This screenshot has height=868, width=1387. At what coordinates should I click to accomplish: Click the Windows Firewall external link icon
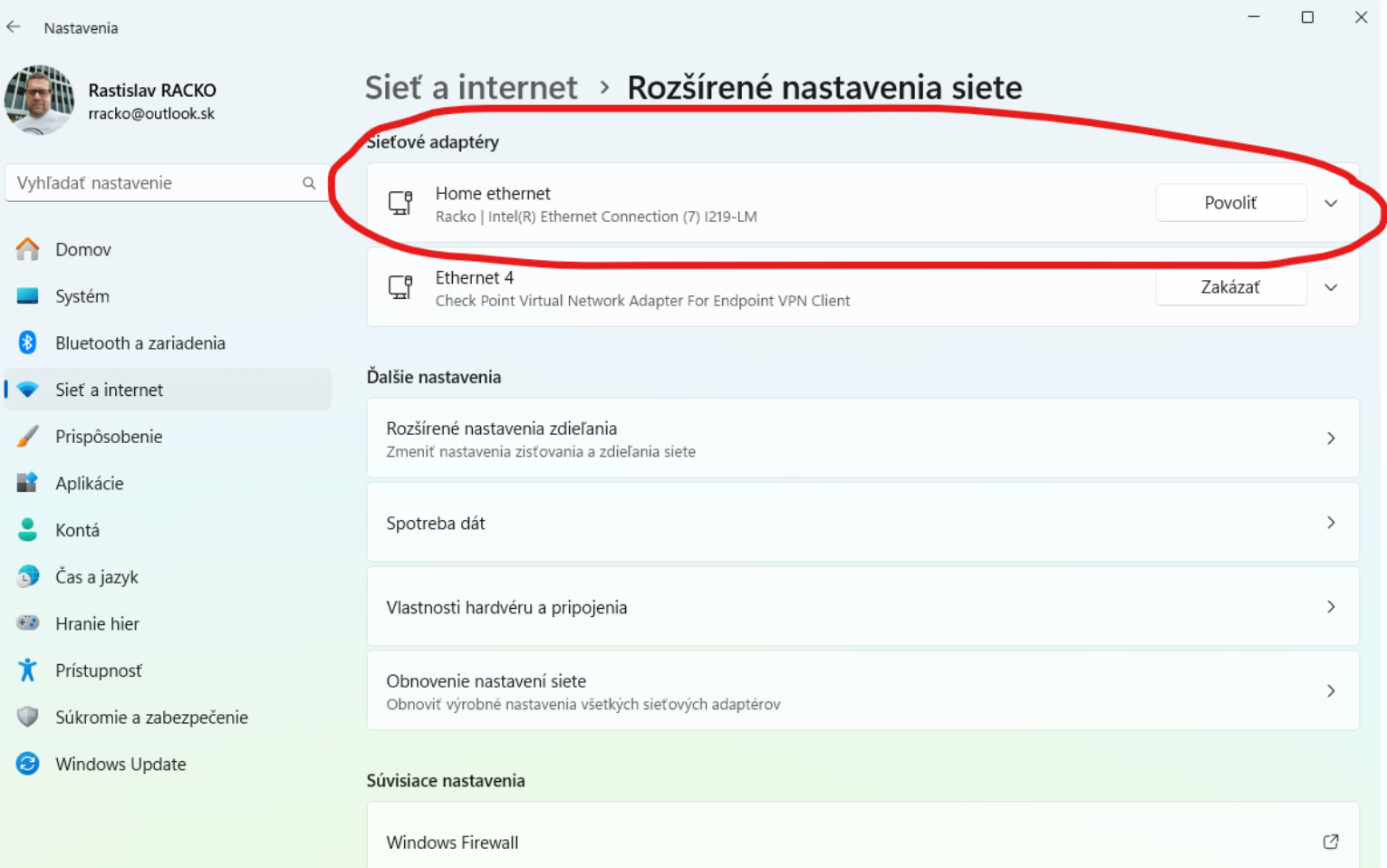point(1330,842)
